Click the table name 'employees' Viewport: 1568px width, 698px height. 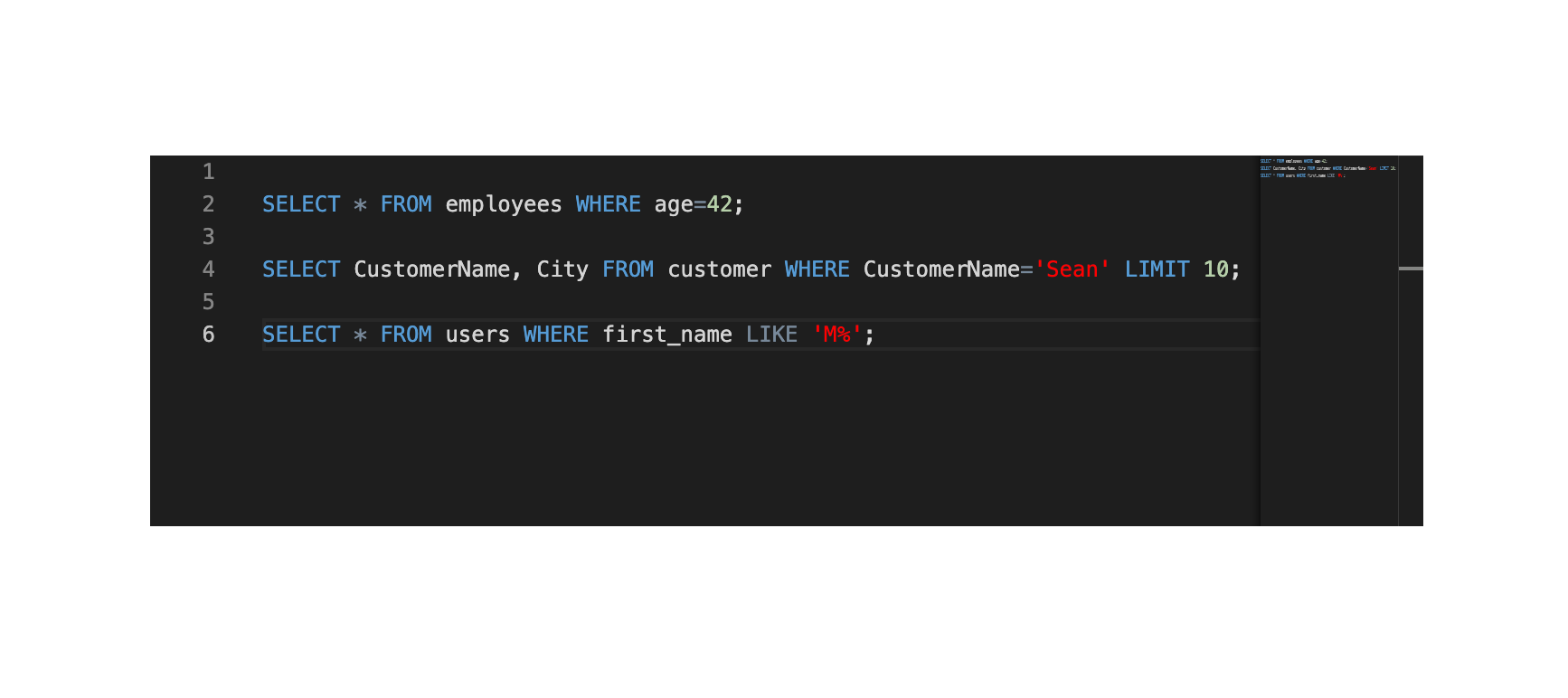(504, 205)
